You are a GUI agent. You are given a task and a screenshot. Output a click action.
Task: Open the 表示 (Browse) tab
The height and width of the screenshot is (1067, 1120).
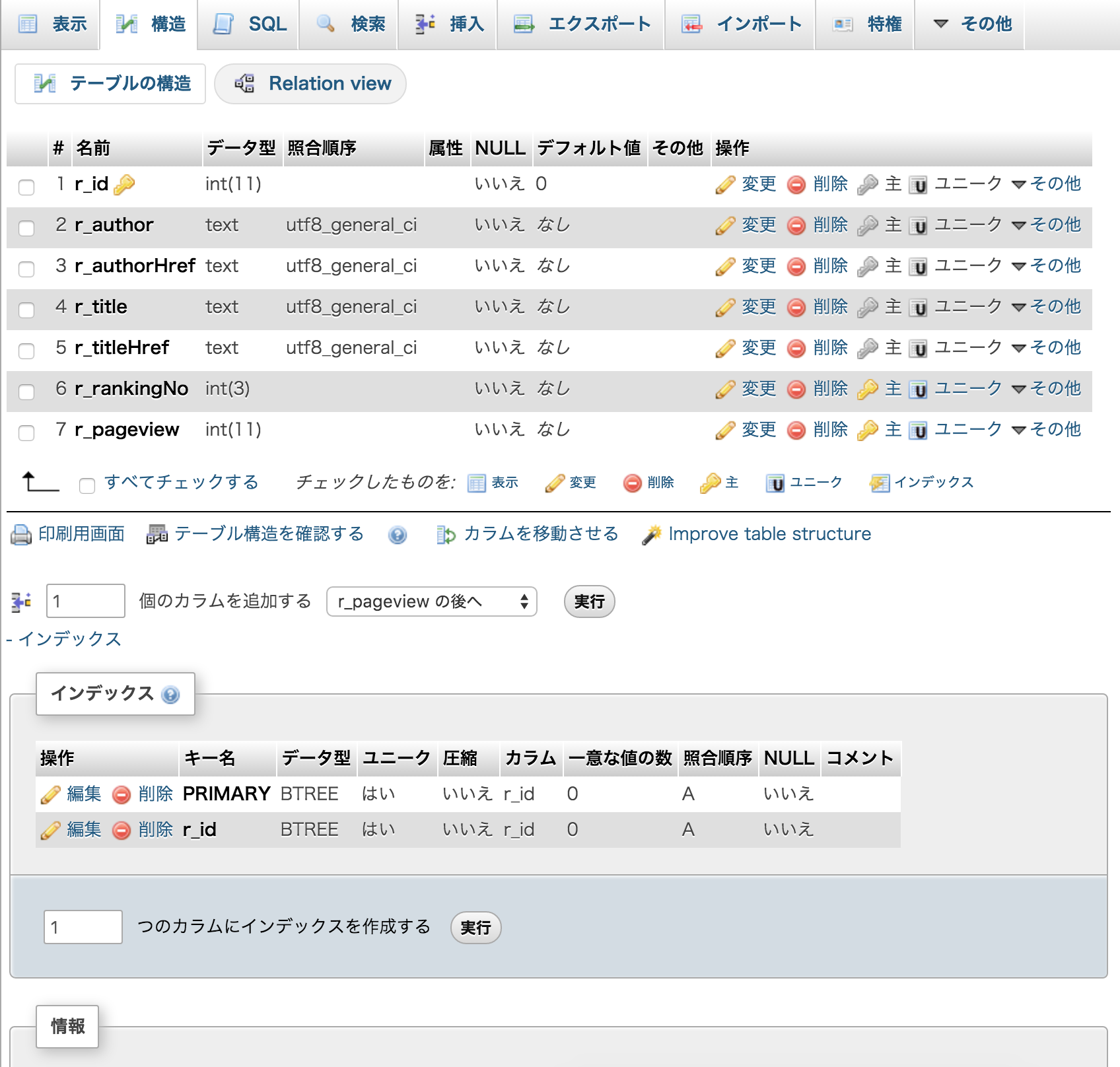pyautogui.click(x=51, y=24)
